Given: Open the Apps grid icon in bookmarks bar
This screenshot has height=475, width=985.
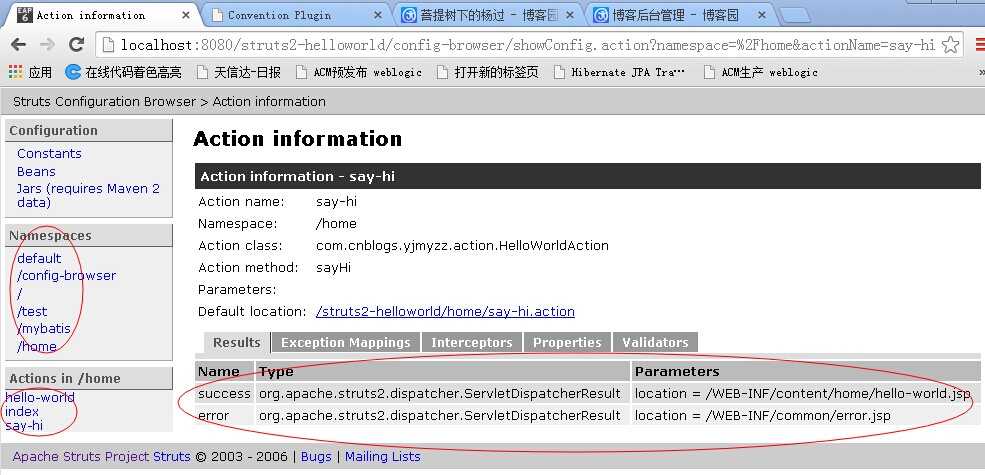Looking at the screenshot, I should point(16,72).
